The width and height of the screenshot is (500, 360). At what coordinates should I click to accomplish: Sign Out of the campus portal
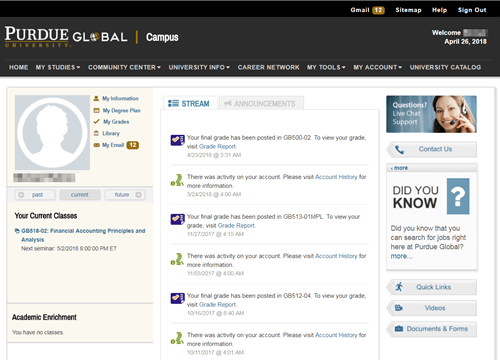pos(472,10)
